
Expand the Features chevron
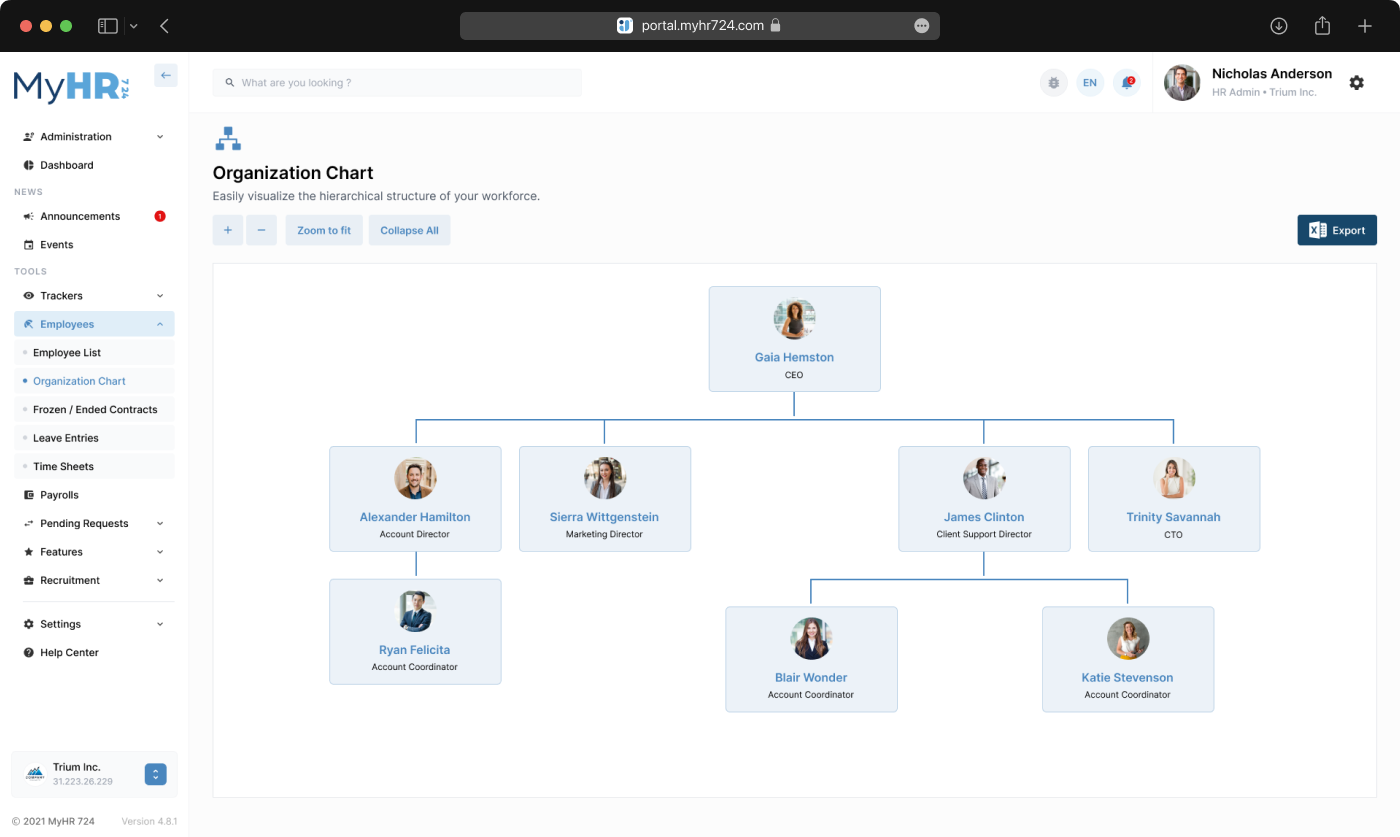[x=160, y=552]
